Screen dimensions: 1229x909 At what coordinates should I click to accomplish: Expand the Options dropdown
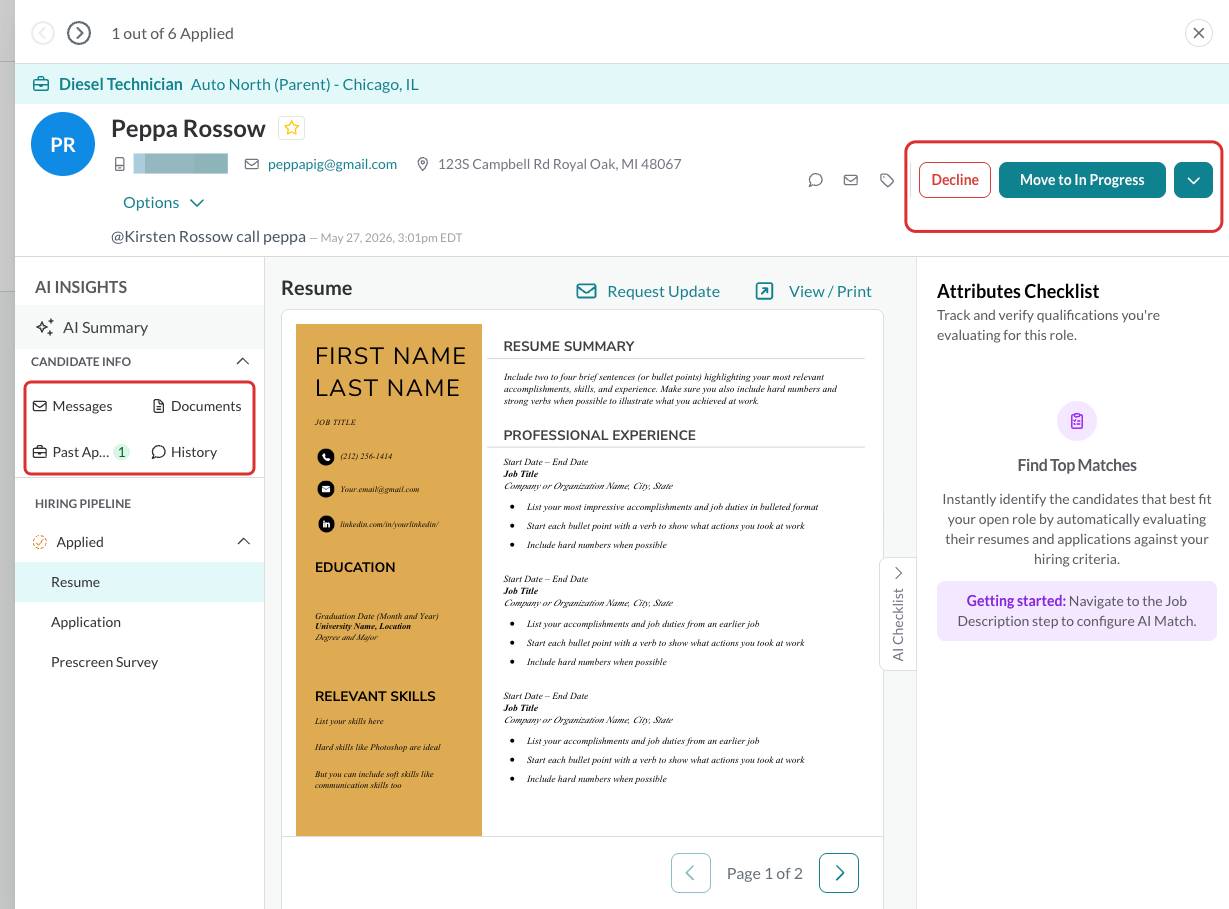click(x=163, y=202)
